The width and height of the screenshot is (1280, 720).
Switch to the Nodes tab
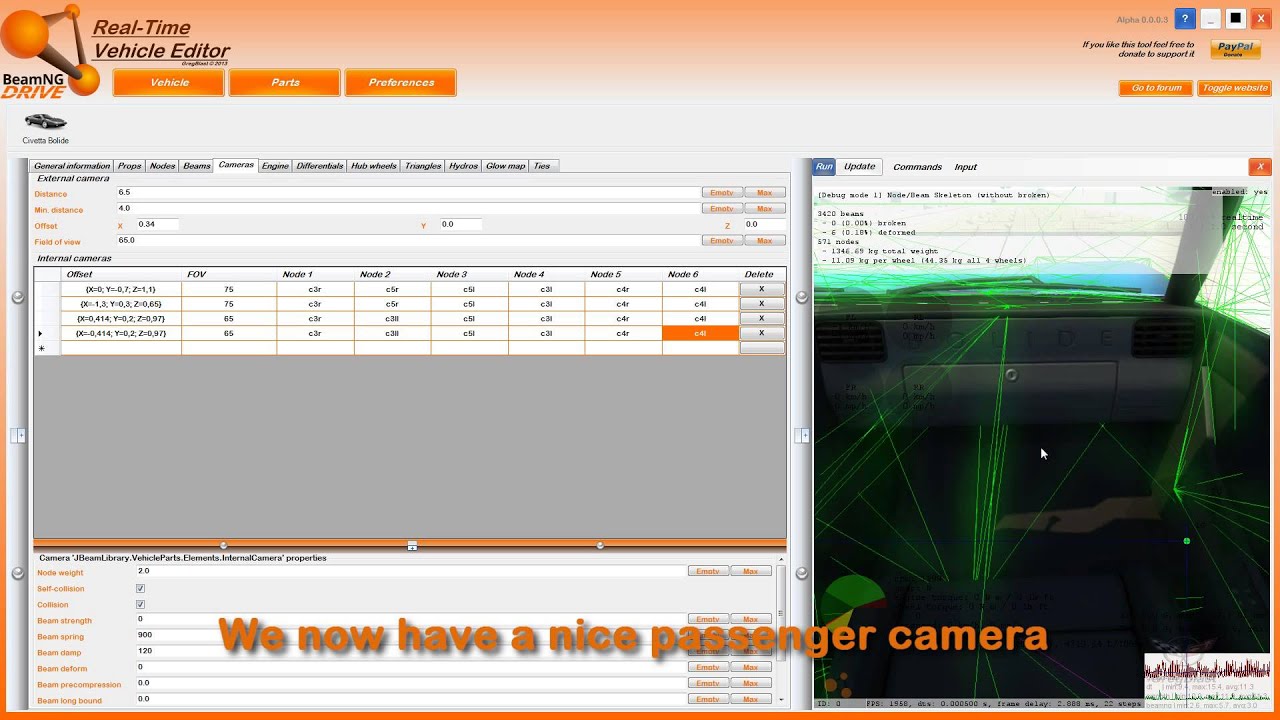click(x=162, y=166)
